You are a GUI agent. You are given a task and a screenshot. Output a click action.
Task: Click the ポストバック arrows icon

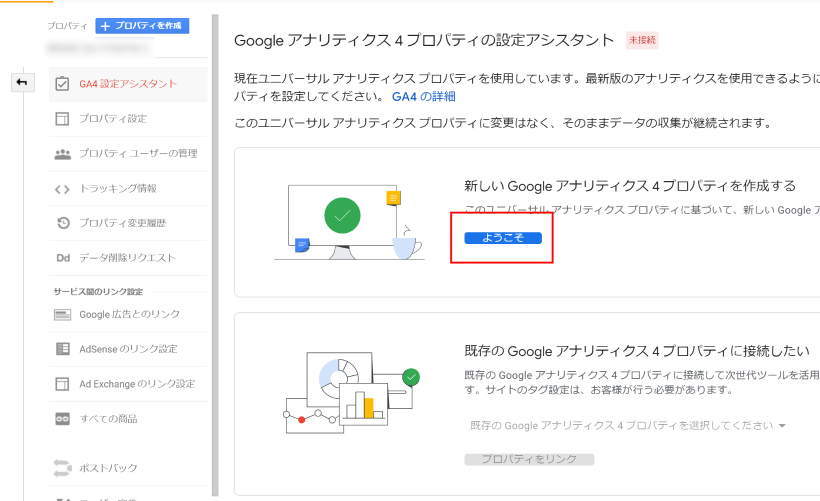[62, 468]
